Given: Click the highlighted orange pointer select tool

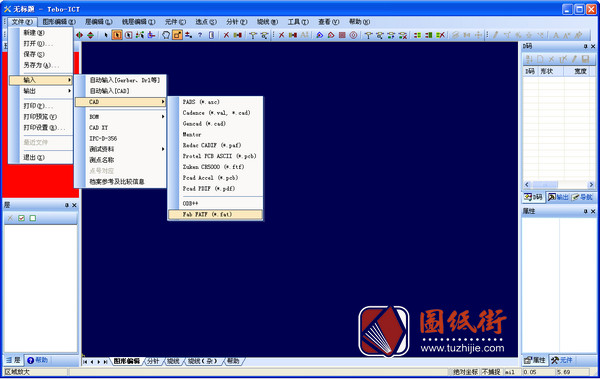Looking at the screenshot, I should (x=117, y=35).
